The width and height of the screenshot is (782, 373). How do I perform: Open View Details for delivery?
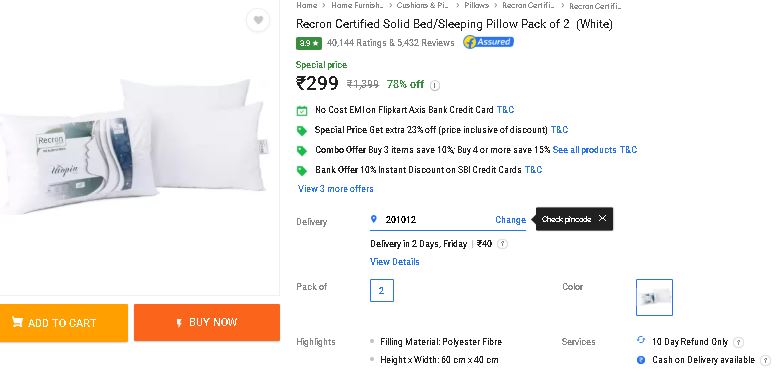(394, 262)
